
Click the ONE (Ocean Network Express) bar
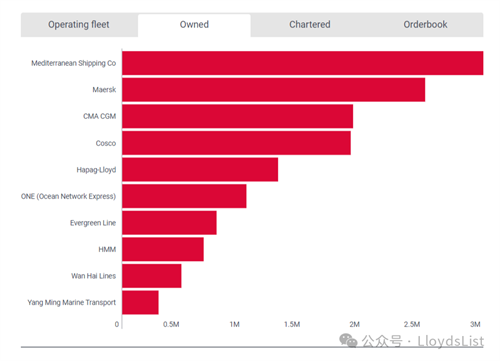[x=184, y=196]
